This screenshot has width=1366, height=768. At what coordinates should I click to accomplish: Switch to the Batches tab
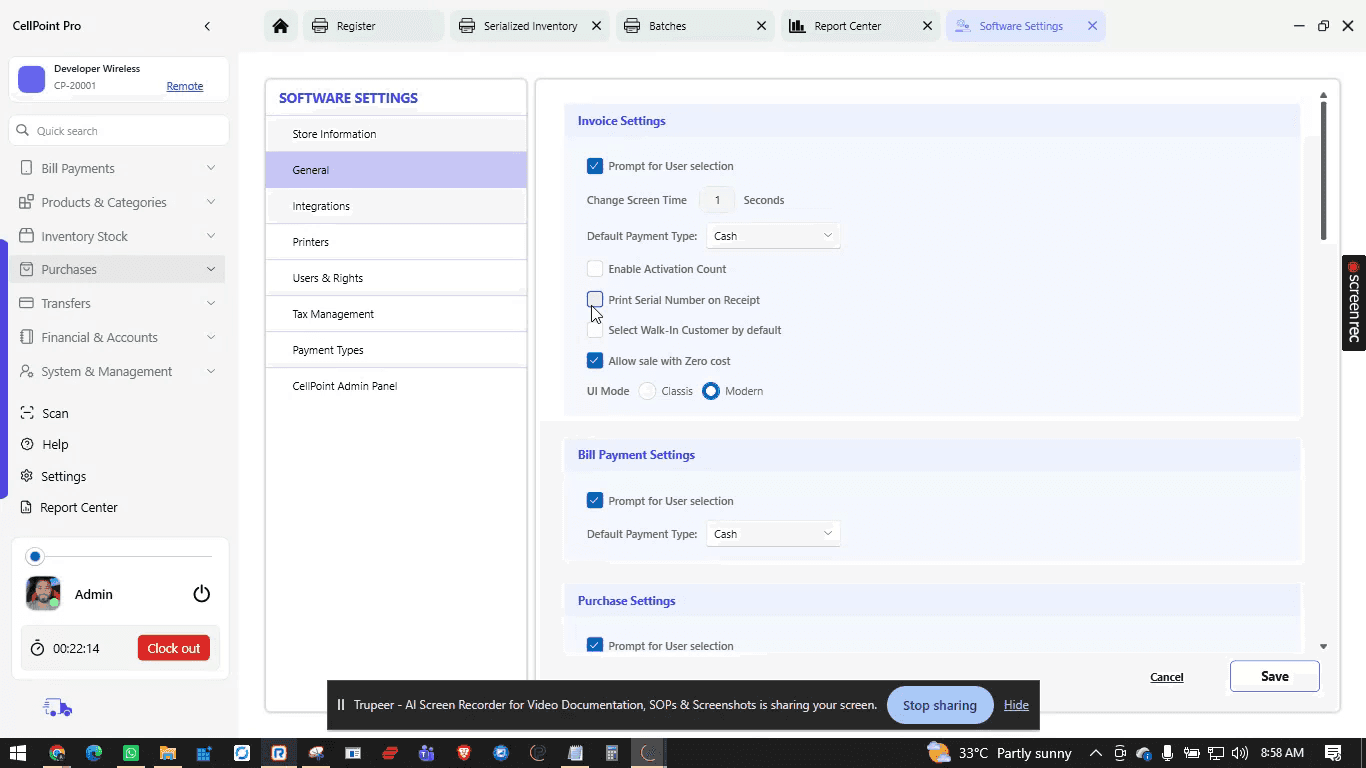(696, 26)
